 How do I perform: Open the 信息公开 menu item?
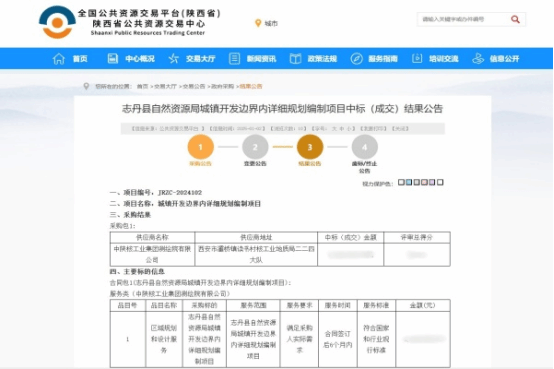(x=496, y=58)
